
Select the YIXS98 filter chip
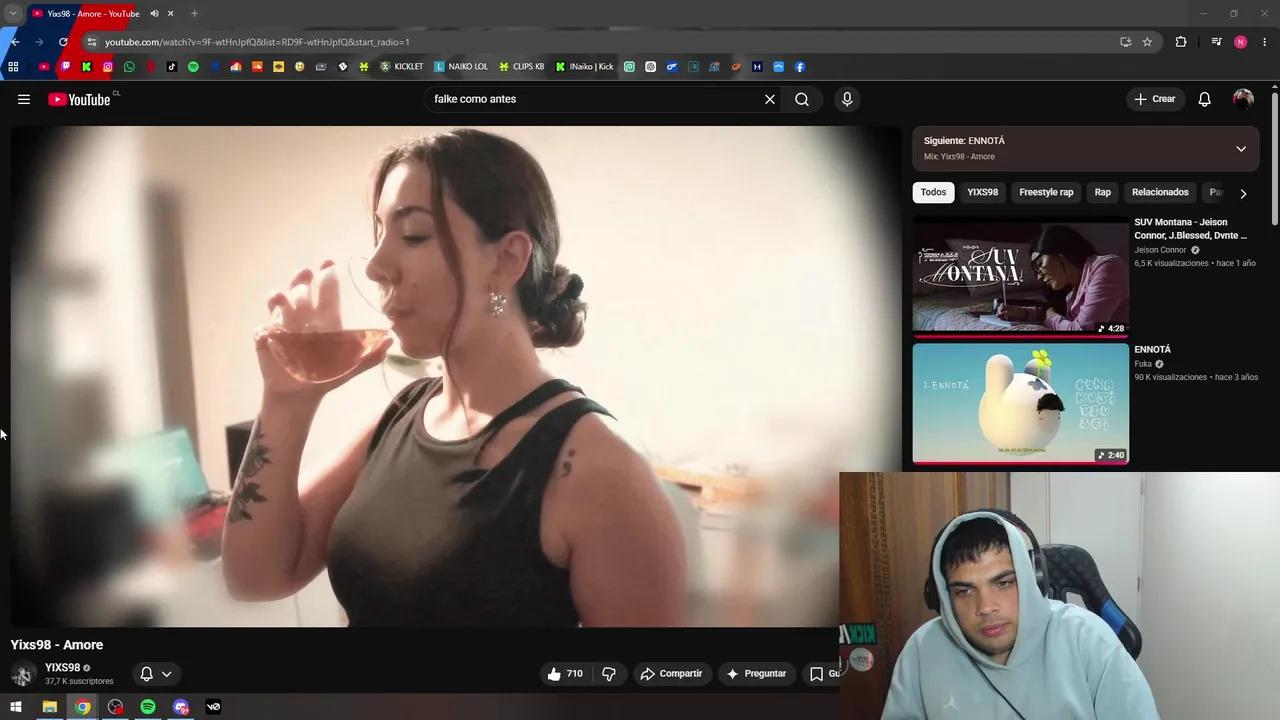point(982,192)
